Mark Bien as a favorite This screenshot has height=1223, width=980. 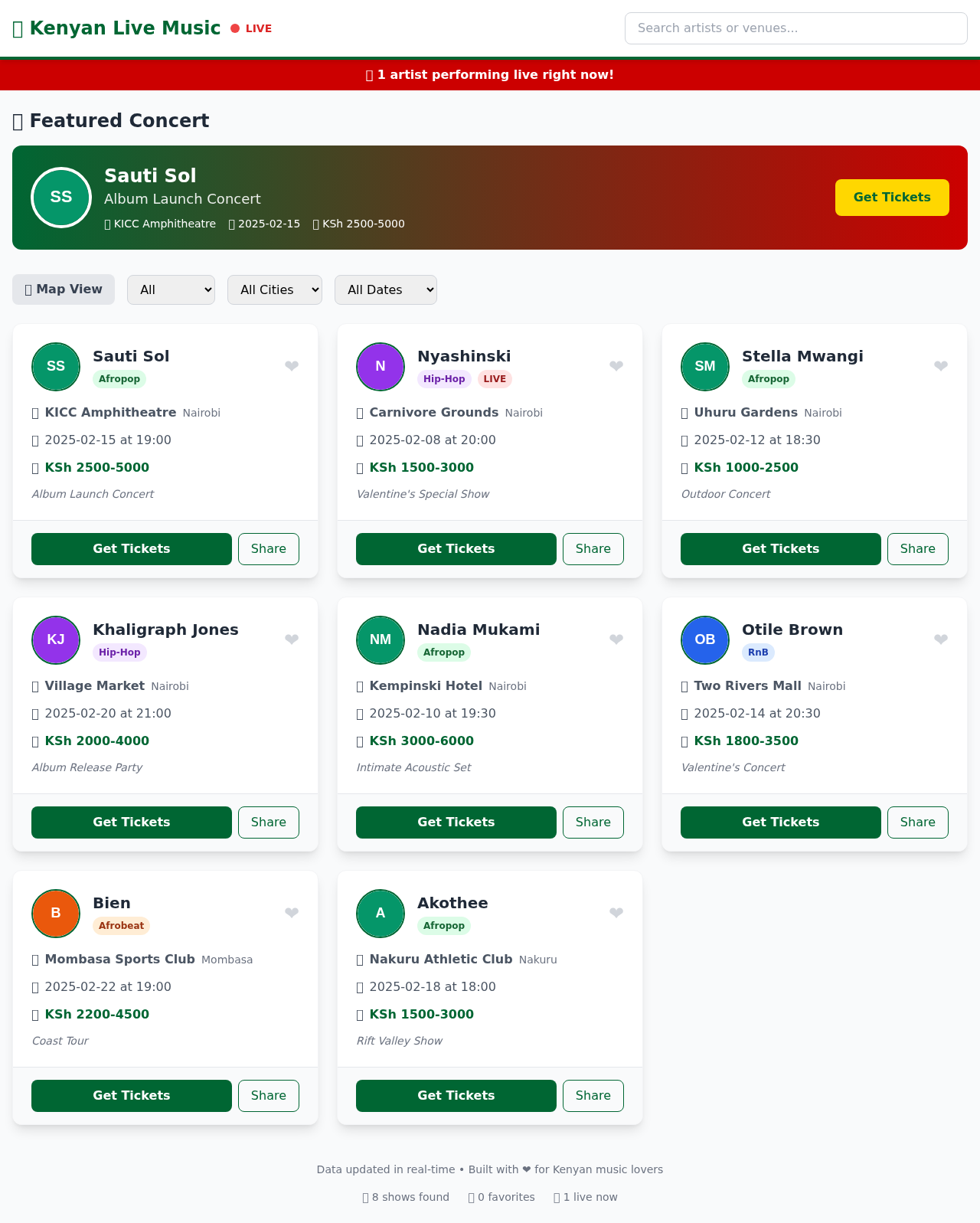292,913
